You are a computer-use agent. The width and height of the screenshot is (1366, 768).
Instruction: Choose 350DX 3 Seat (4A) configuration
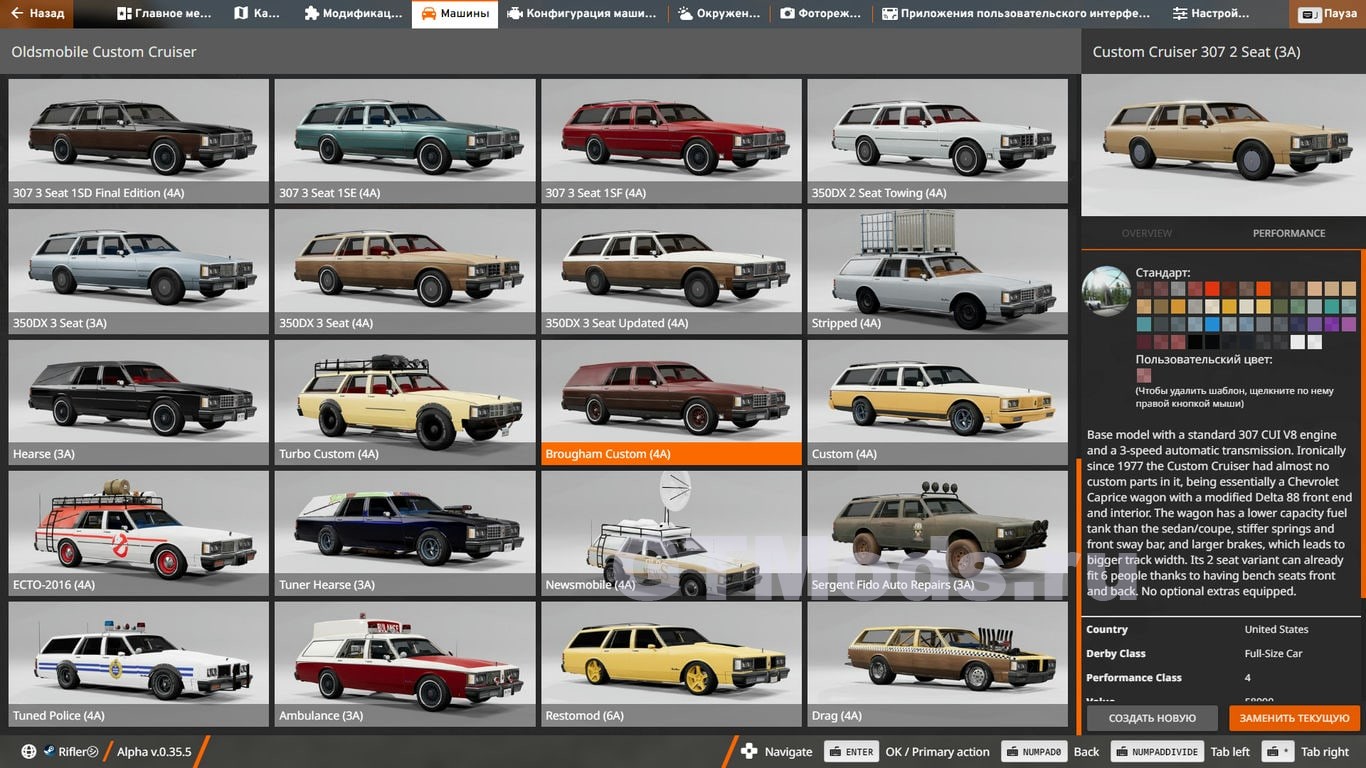point(405,272)
